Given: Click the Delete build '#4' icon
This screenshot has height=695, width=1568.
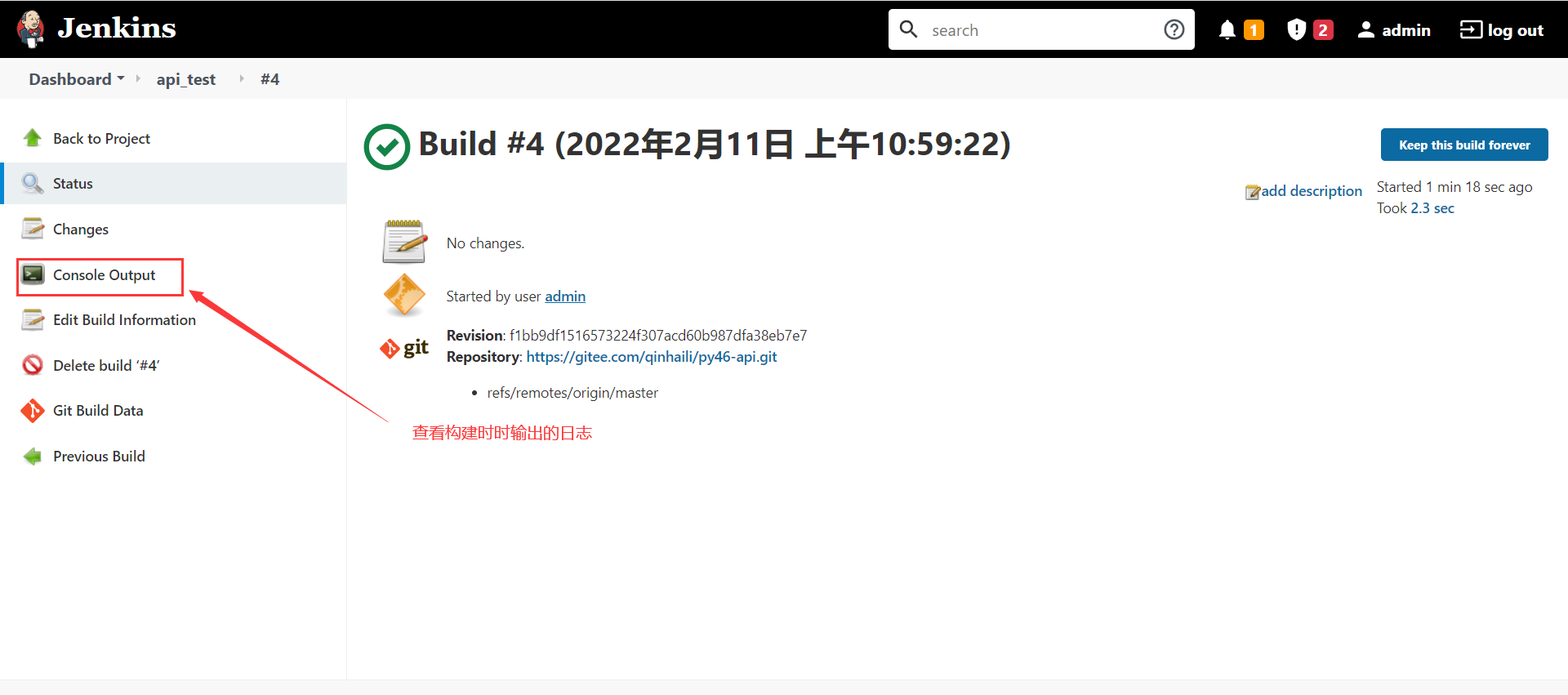Looking at the screenshot, I should point(33,365).
